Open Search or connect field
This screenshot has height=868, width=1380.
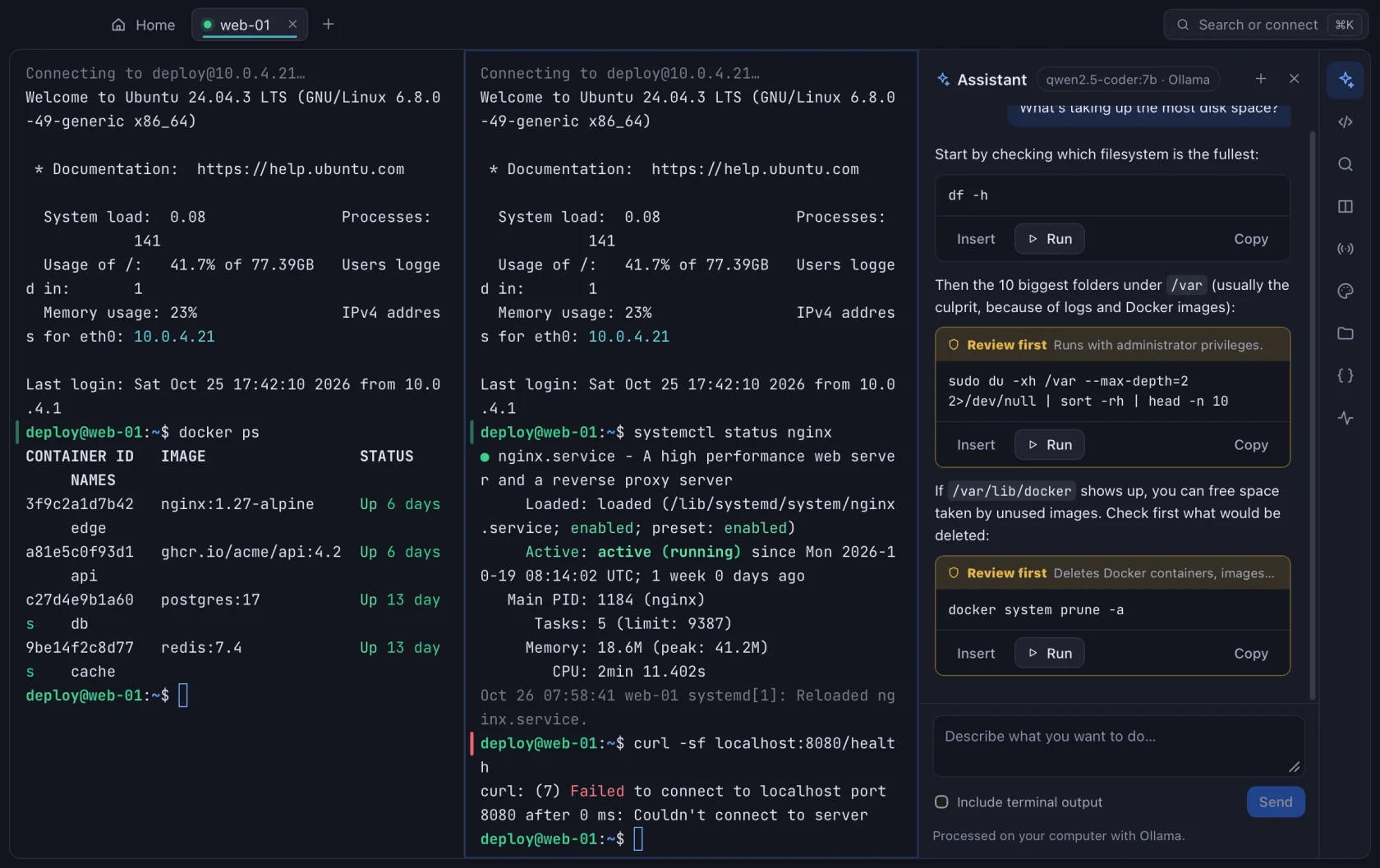click(x=1266, y=25)
